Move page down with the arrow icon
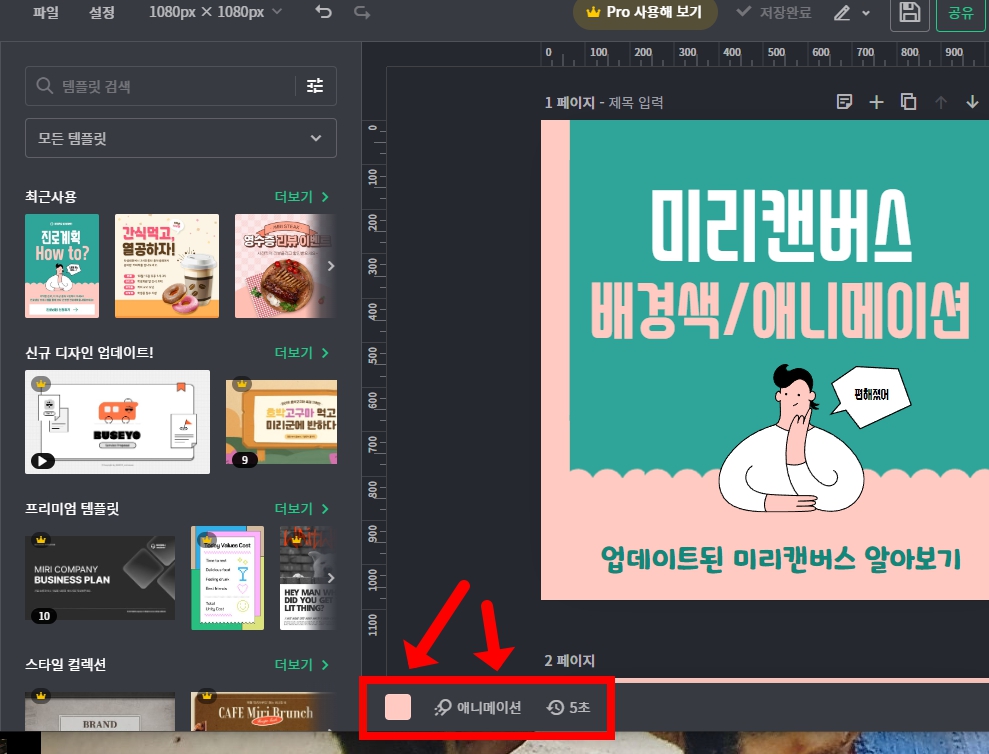Viewport: 989px width, 754px height. pyautogui.click(x=970, y=101)
